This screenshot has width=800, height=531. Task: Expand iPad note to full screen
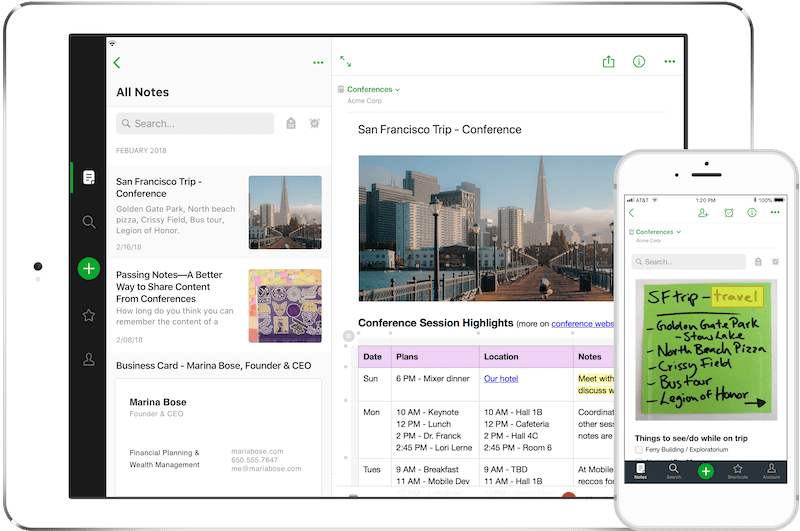click(345, 62)
